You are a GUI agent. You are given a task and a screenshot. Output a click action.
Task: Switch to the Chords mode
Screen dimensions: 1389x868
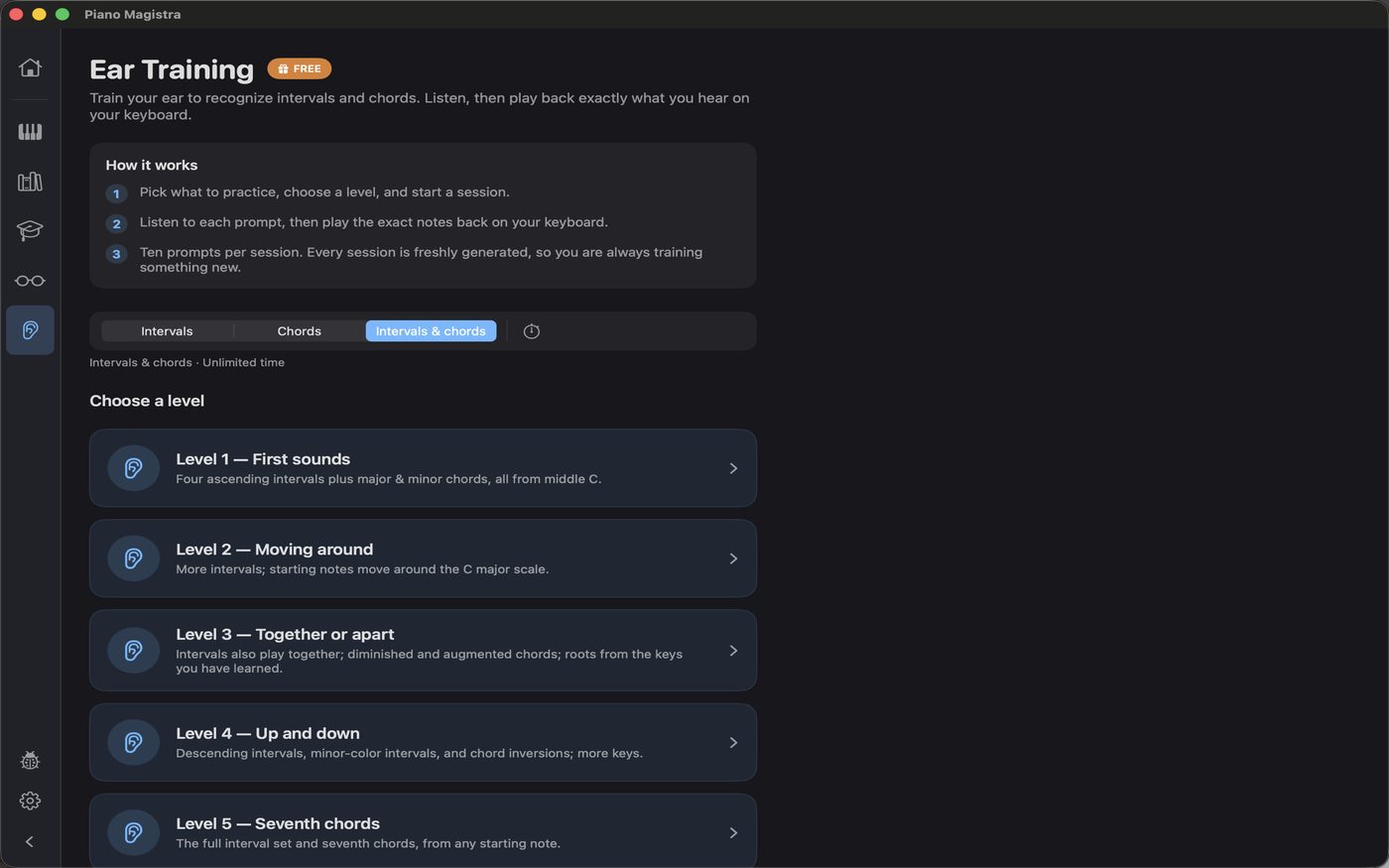299,331
